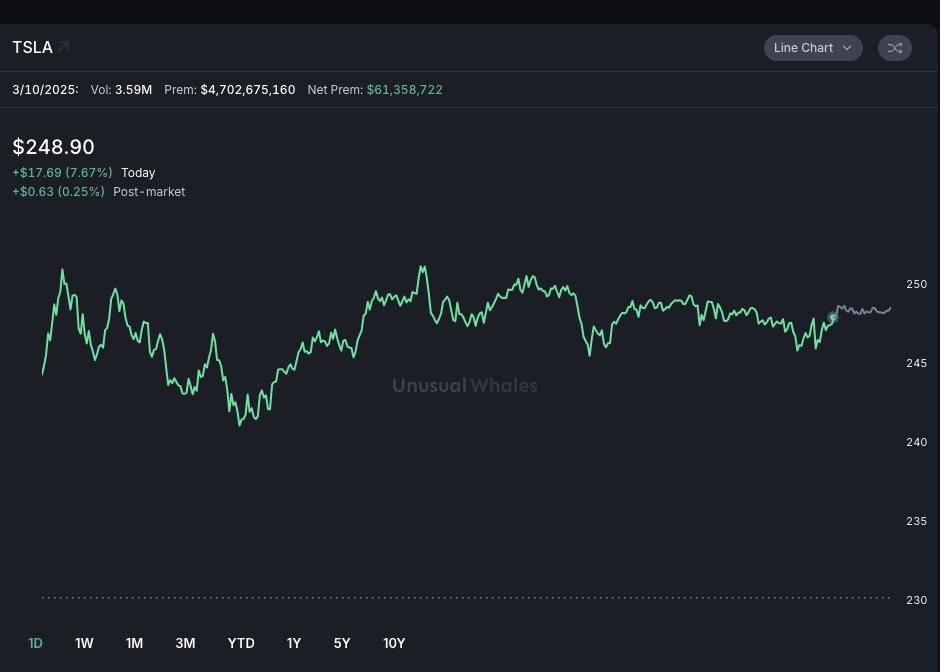Open the Line Chart type dropdown
The image size is (940, 672).
813,48
